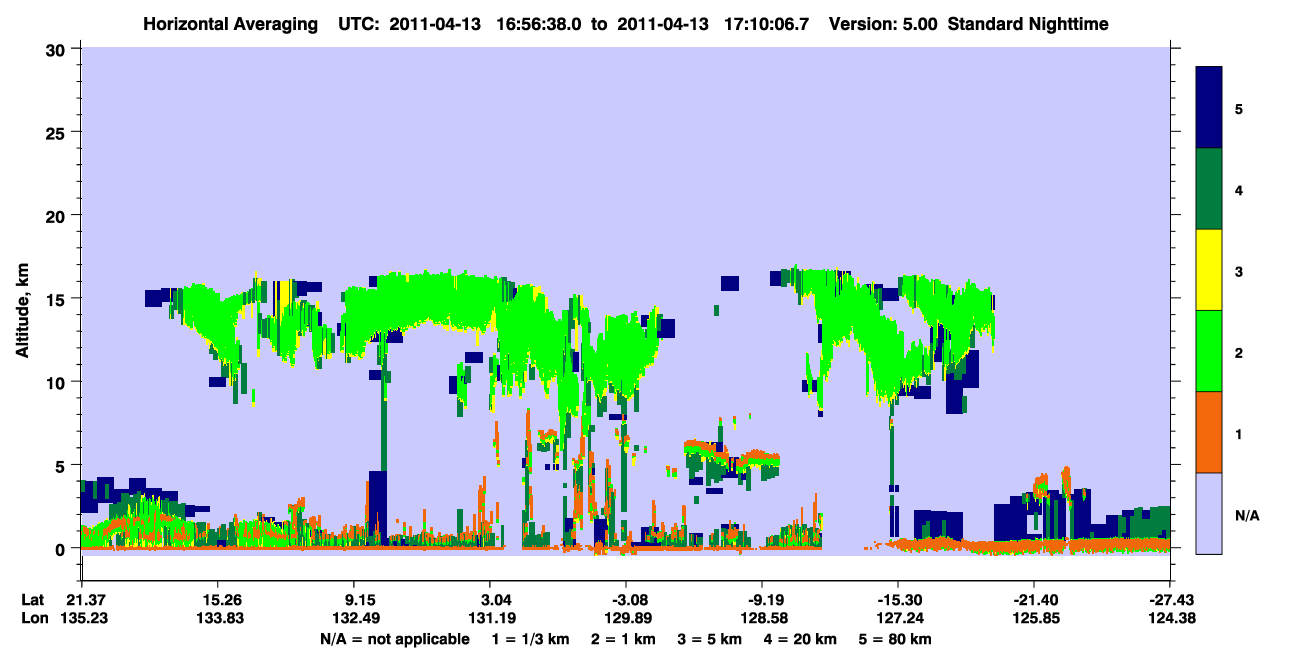1300x667 pixels.
Task: Click the 15 altitude tick label
Action: (x=58, y=299)
